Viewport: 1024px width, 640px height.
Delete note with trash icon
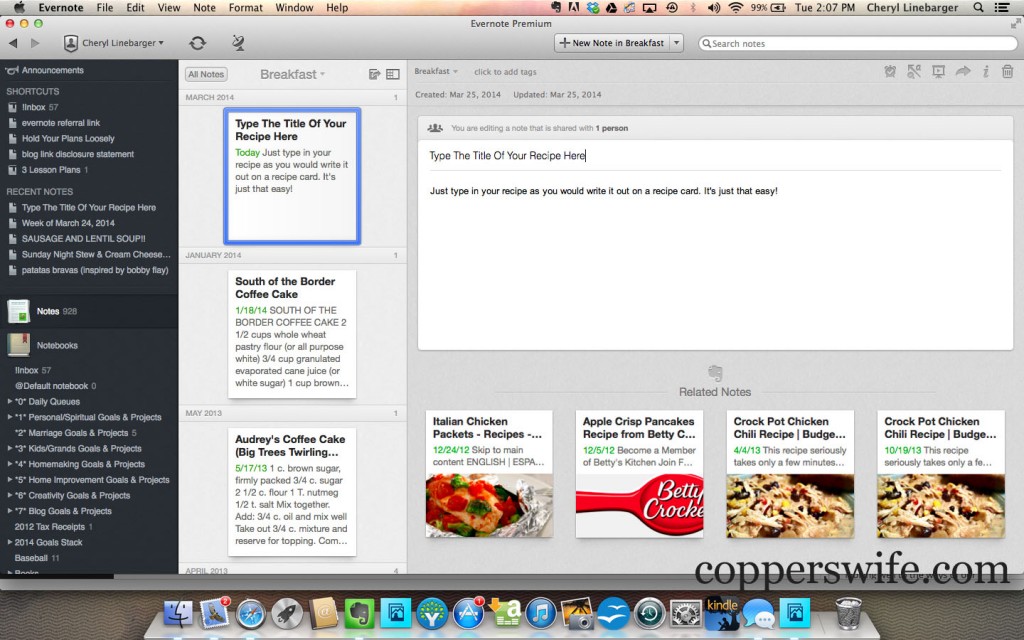click(1008, 72)
